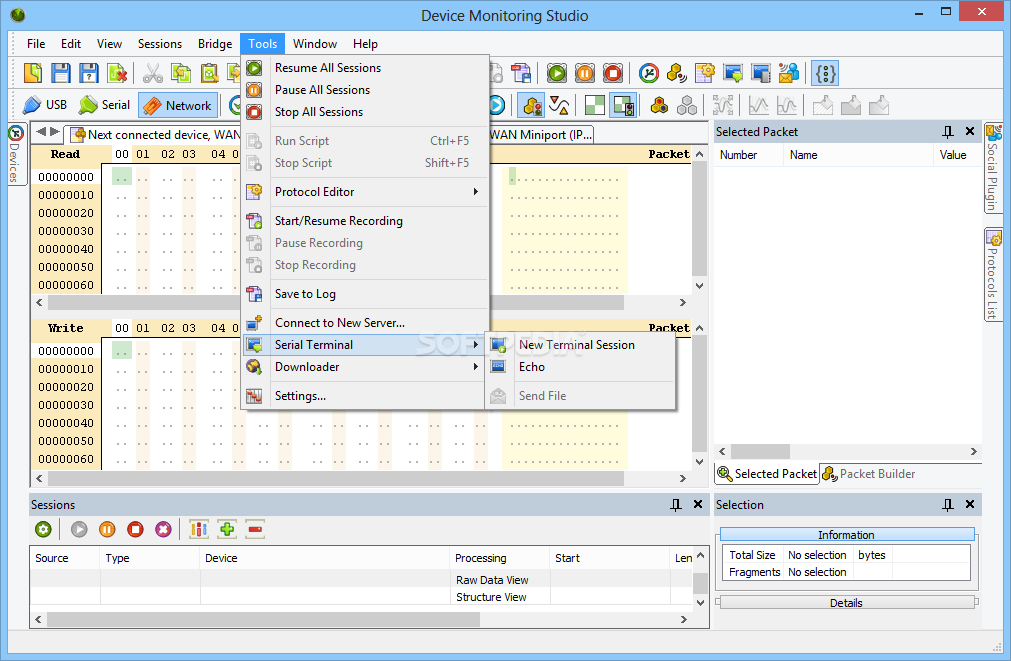The height and width of the screenshot is (661, 1011).
Task: Click the paste clipboard icon
Action: (x=209, y=73)
